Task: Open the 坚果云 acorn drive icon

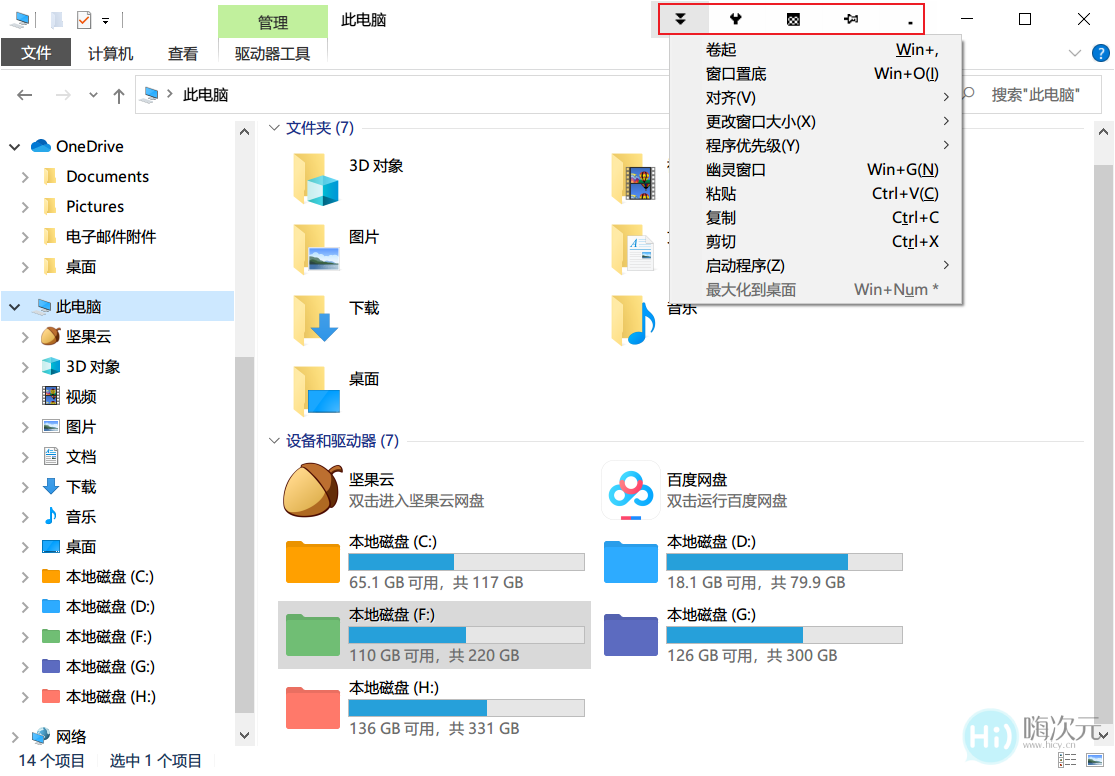Action: coord(311,489)
